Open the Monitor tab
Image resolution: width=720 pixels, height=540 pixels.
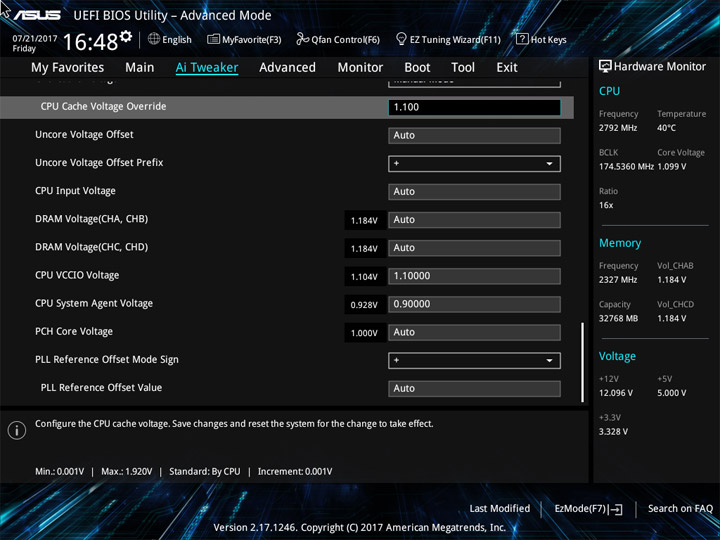point(360,68)
